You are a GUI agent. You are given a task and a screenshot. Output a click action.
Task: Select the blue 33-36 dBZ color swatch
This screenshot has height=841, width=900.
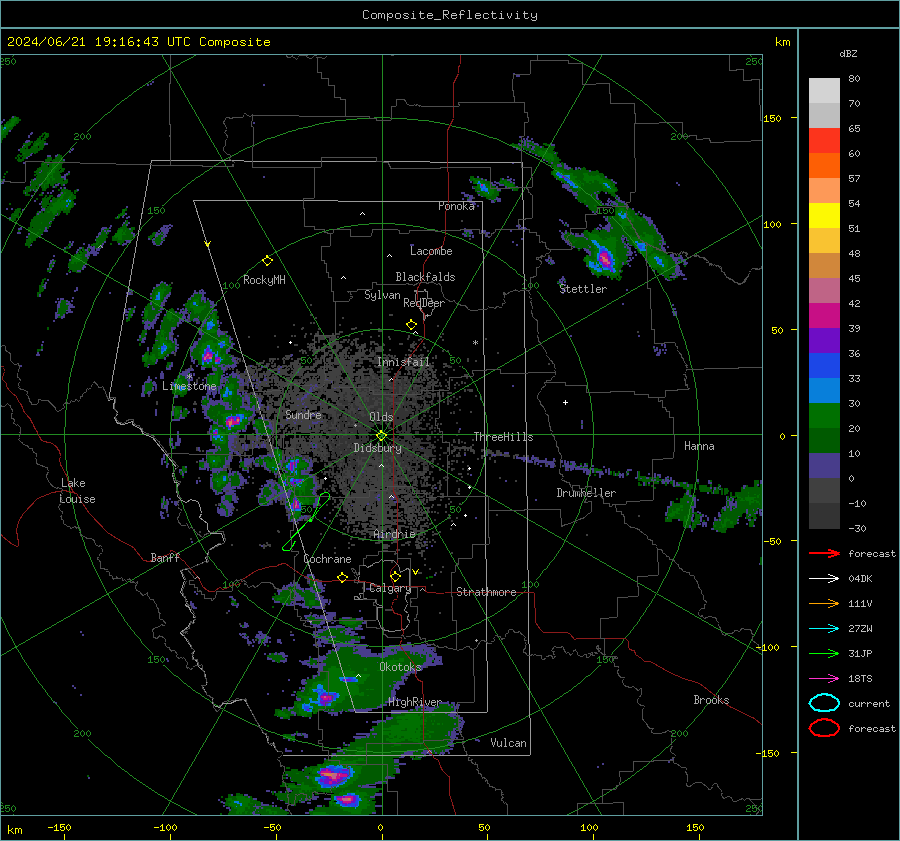pos(824,366)
